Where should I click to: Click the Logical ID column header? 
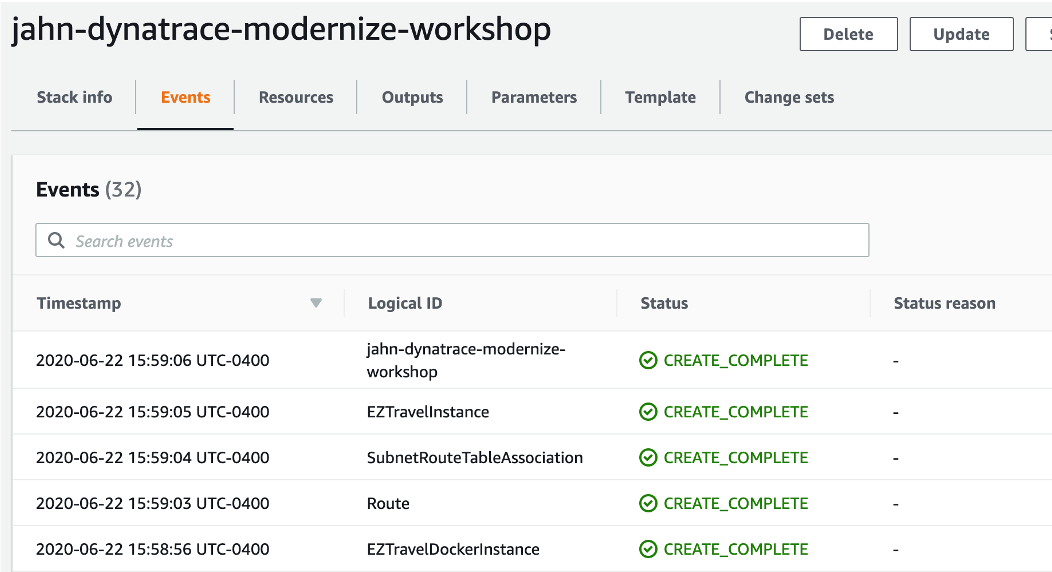405,303
